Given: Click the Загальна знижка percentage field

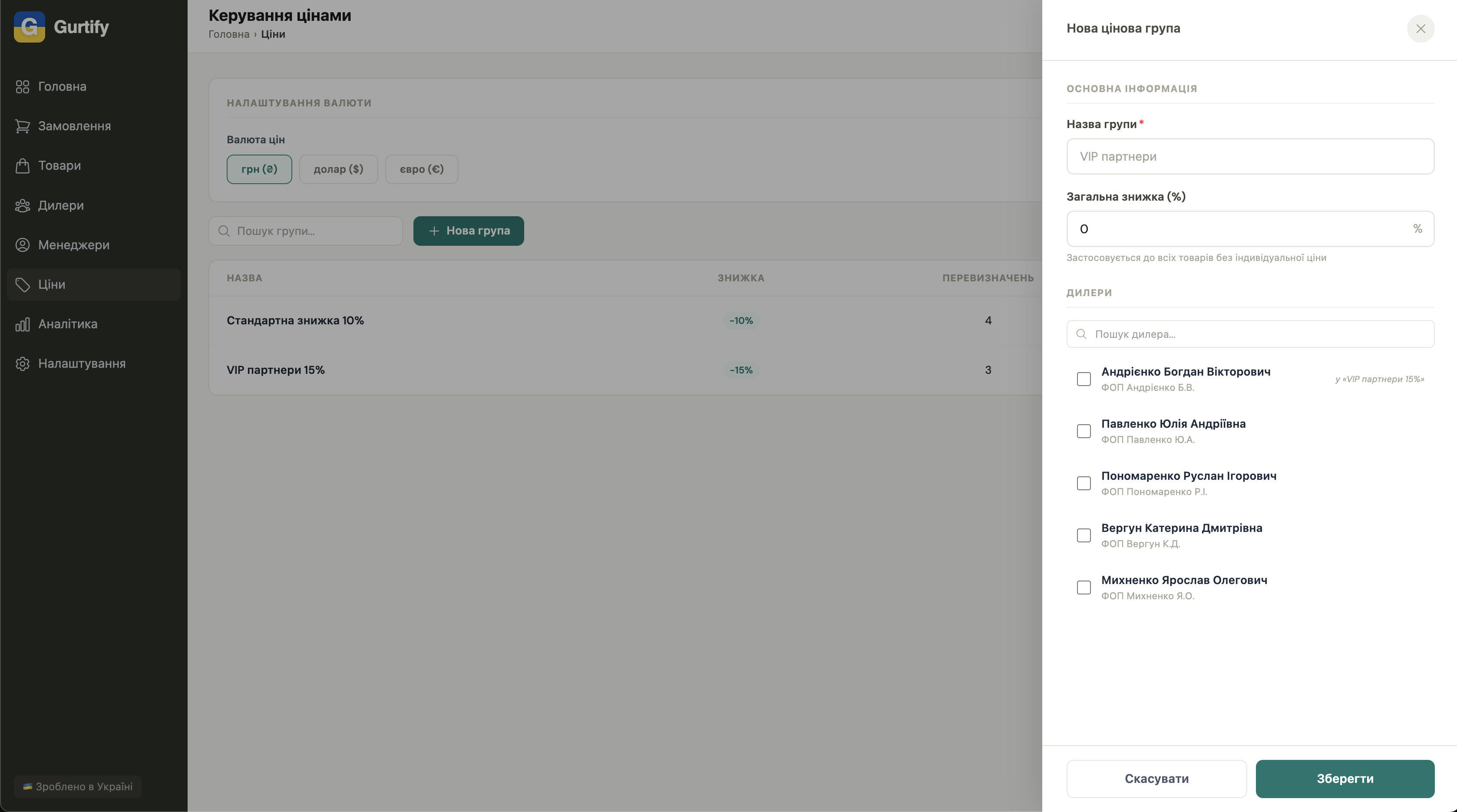Looking at the screenshot, I should click(1239, 228).
